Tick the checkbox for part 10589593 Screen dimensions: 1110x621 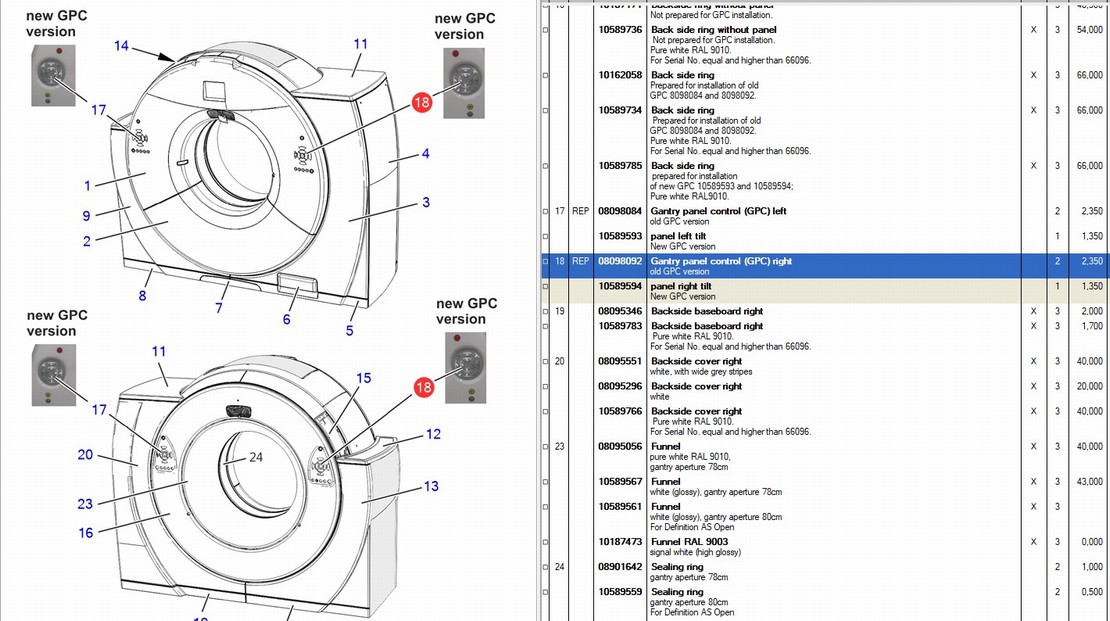[x=545, y=237]
